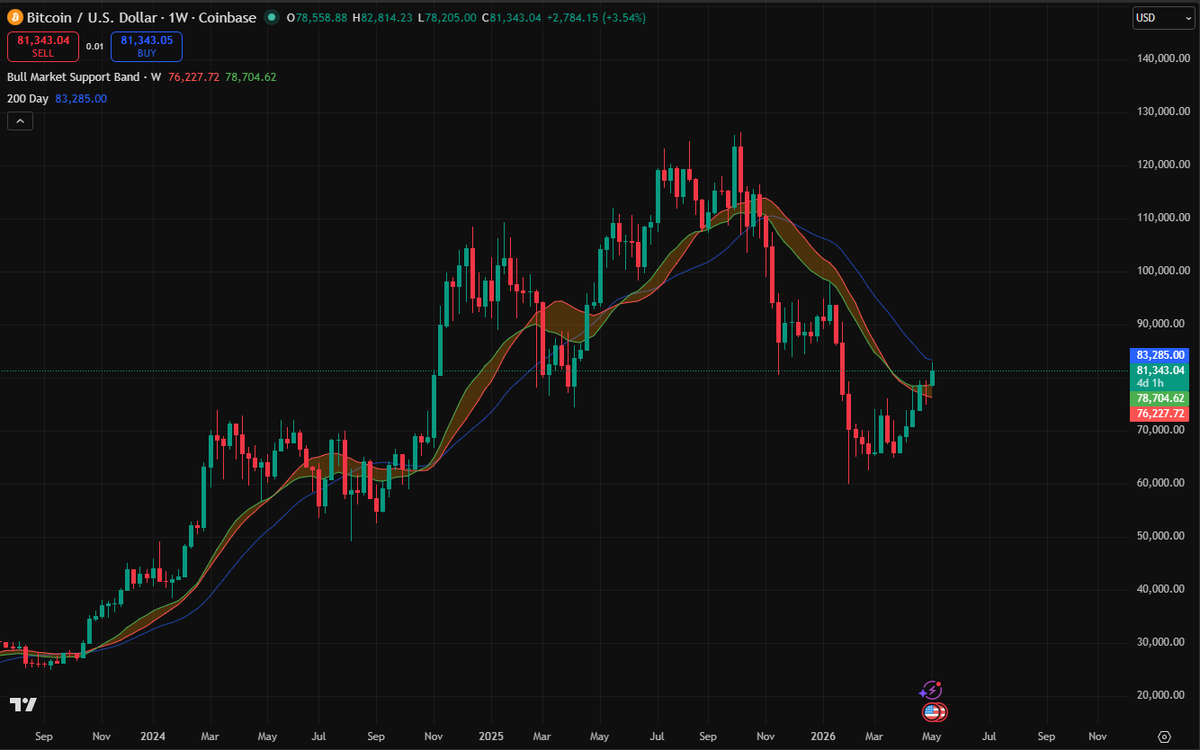Click the green 81,343.04 current price label
This screenshot has height=750, width=1200.
[1160, 370]
